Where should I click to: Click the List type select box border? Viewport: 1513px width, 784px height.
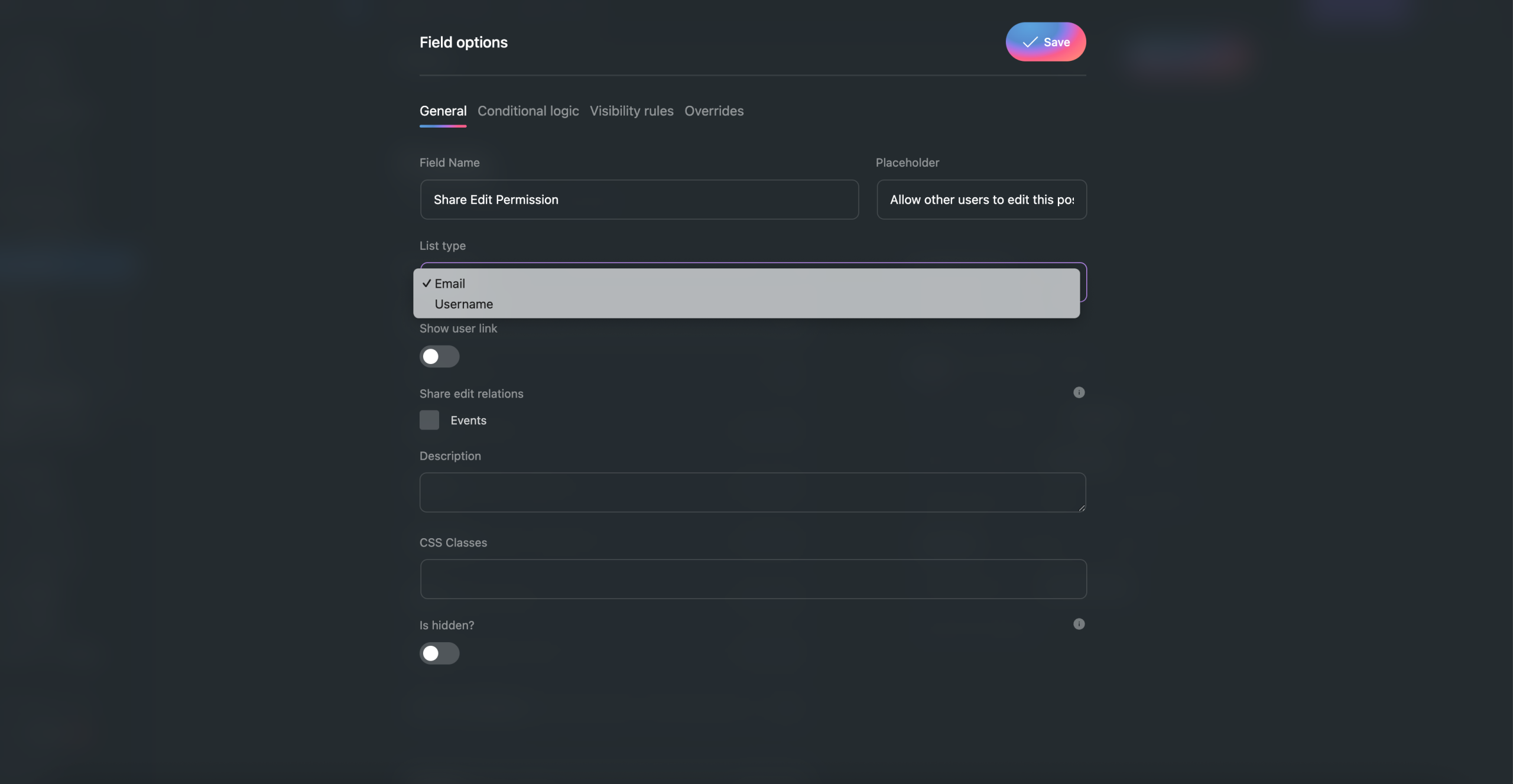1084,282
